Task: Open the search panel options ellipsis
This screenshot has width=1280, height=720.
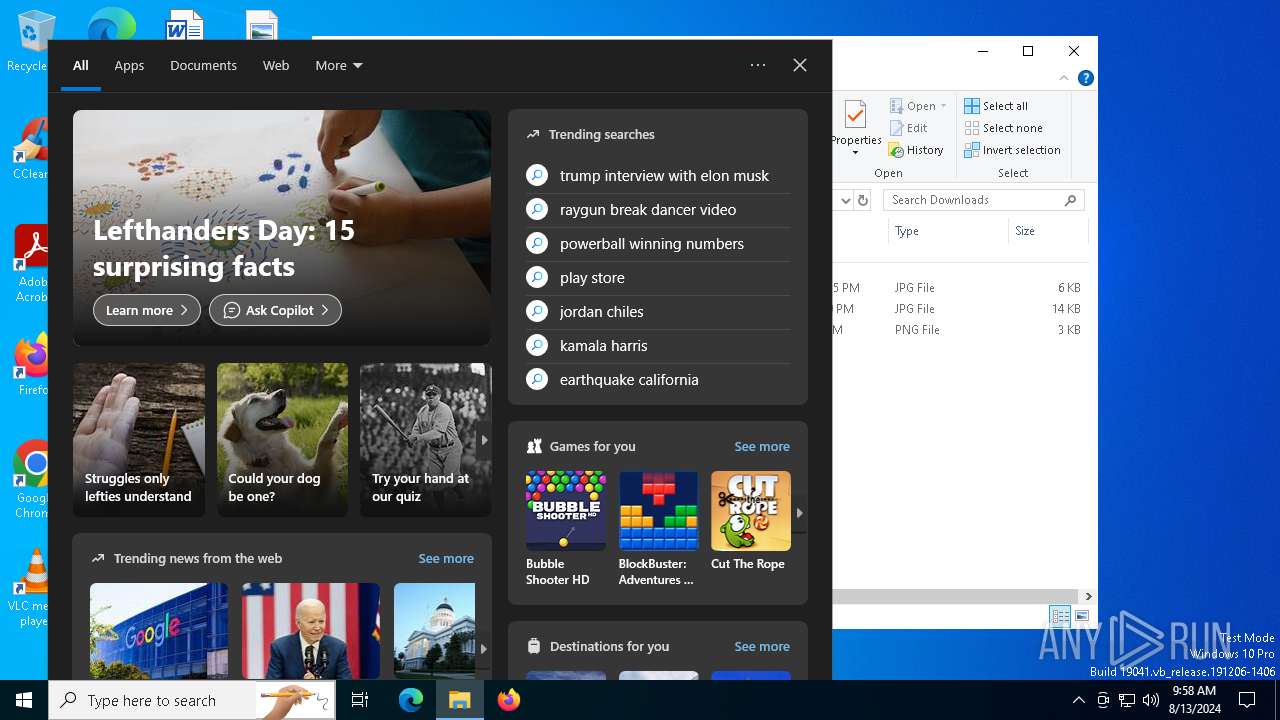Action: [x=758, y=65]
